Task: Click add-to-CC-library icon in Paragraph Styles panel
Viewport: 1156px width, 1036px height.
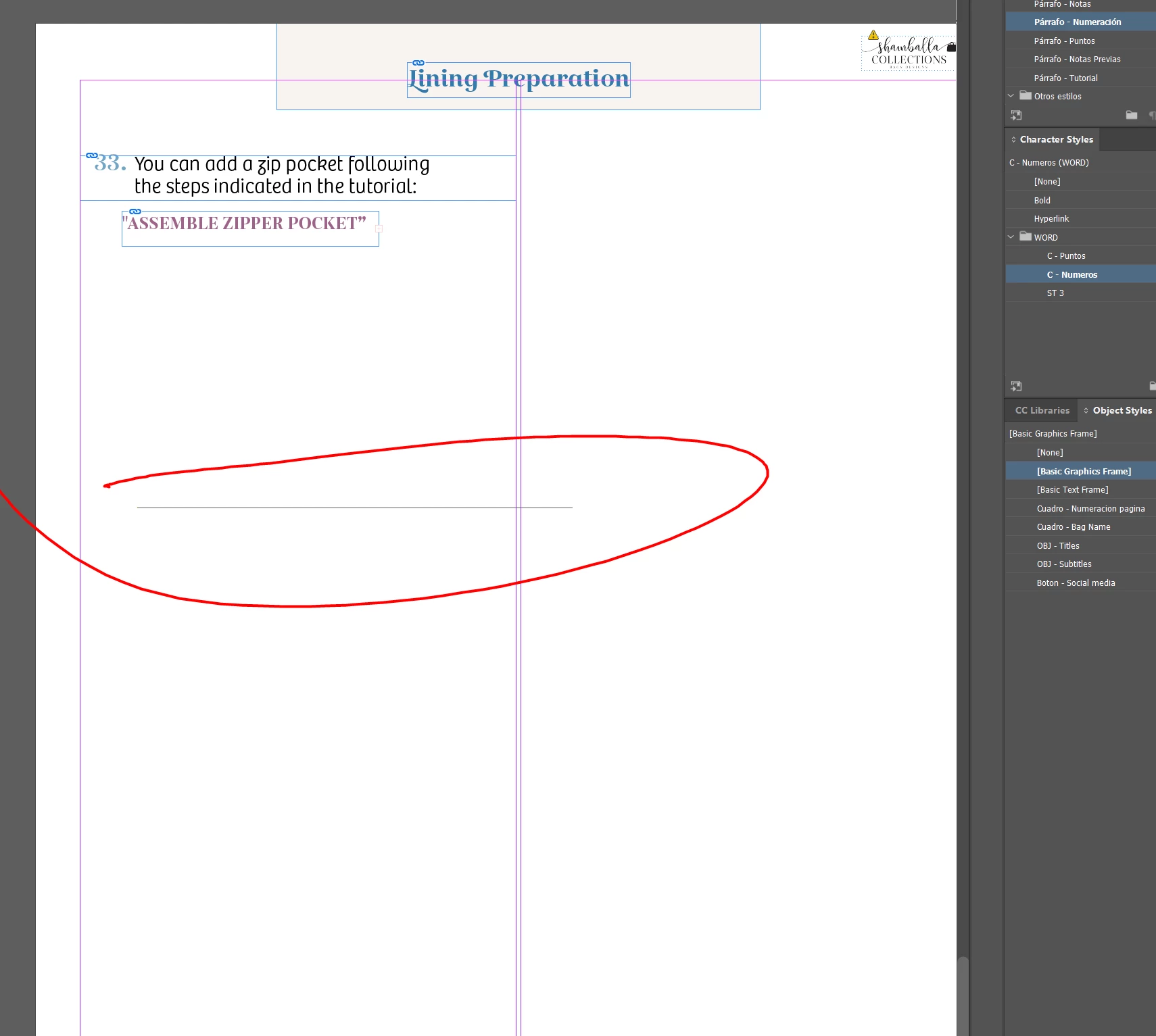Action: (x=1016, y=116)
